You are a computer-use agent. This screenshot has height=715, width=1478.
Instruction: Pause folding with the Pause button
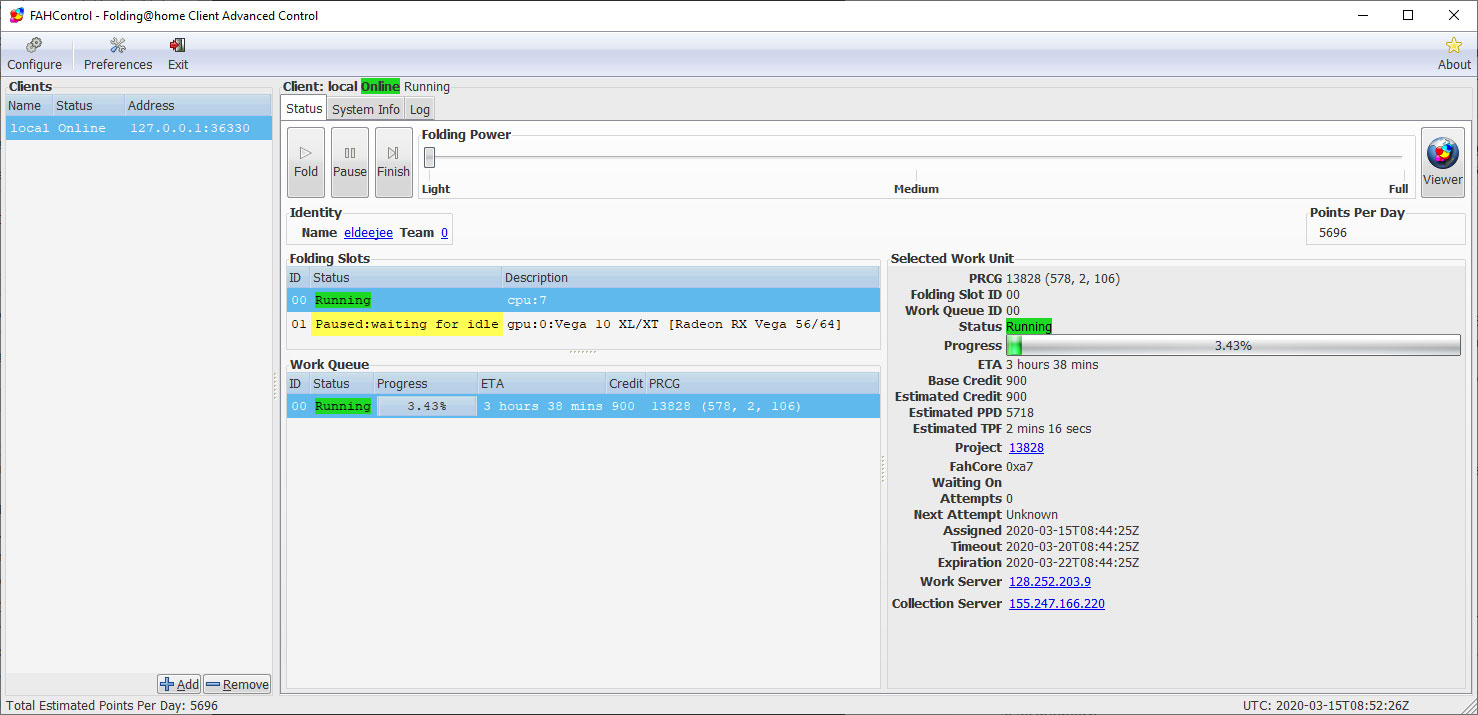click(350, 162)
